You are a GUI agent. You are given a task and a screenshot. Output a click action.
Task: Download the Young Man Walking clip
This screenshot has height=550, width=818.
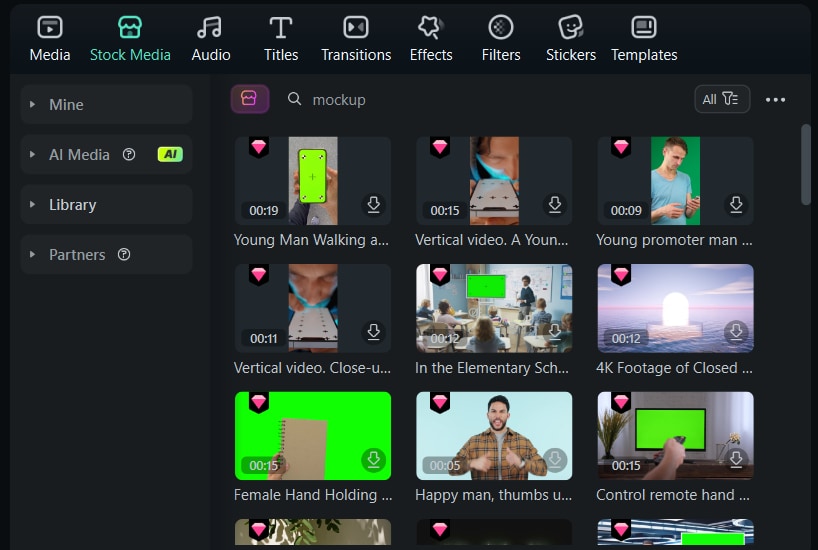click(374, 204)
